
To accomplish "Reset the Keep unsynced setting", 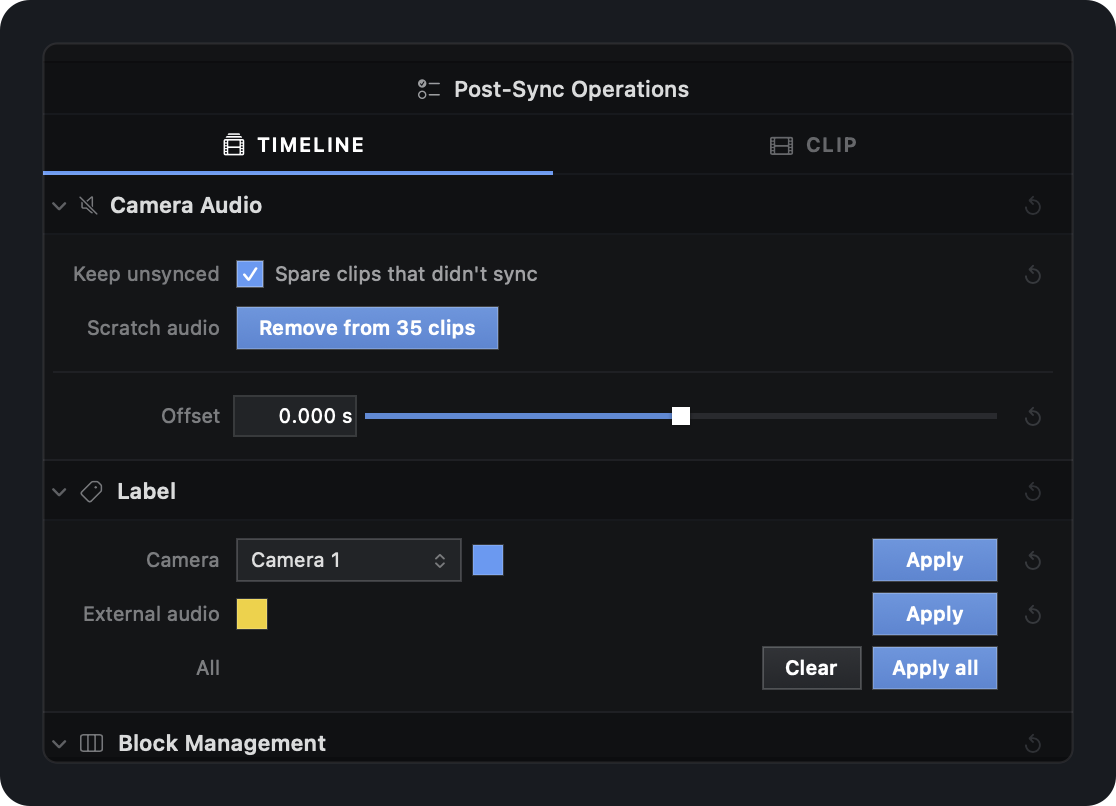I will coord(1033,274).
